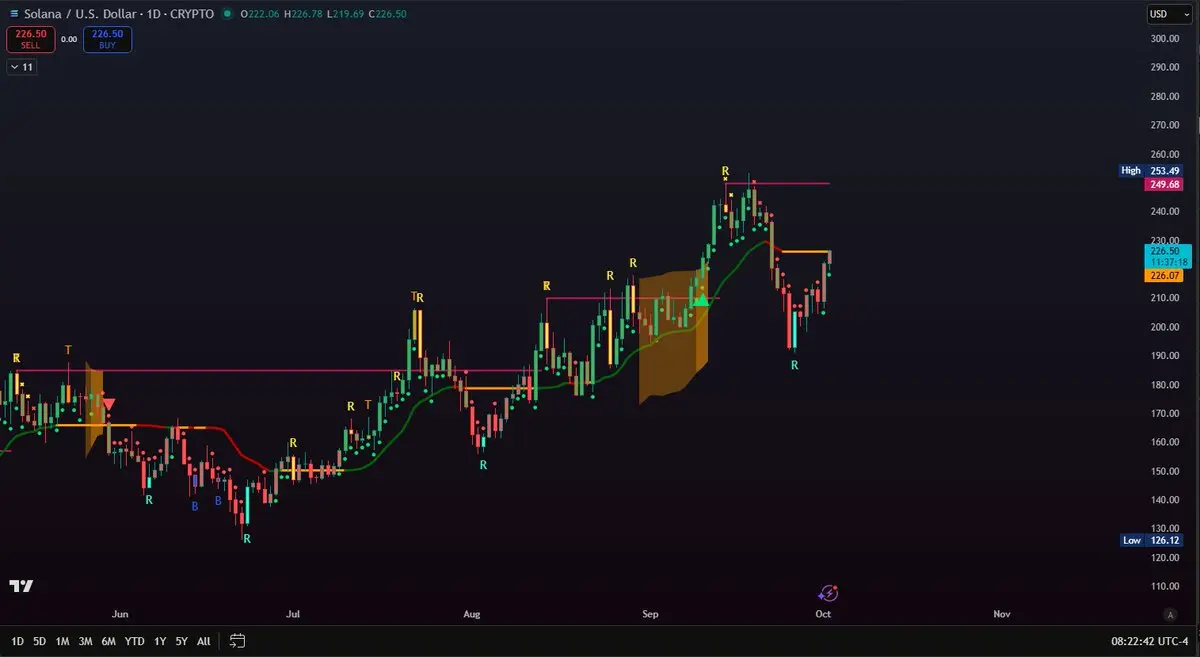Click the Sep label on time axis
1200x657 pixels.
pos(651,612)
